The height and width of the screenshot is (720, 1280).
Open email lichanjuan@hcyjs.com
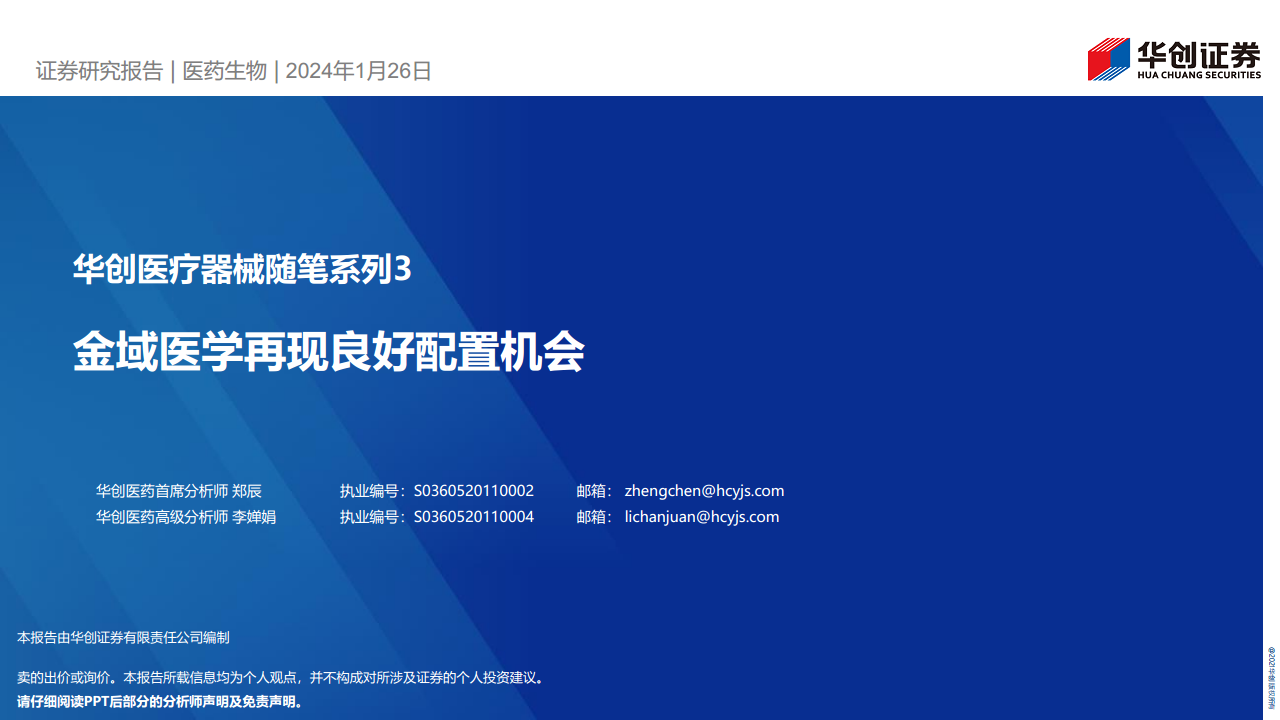coord(701,517)
